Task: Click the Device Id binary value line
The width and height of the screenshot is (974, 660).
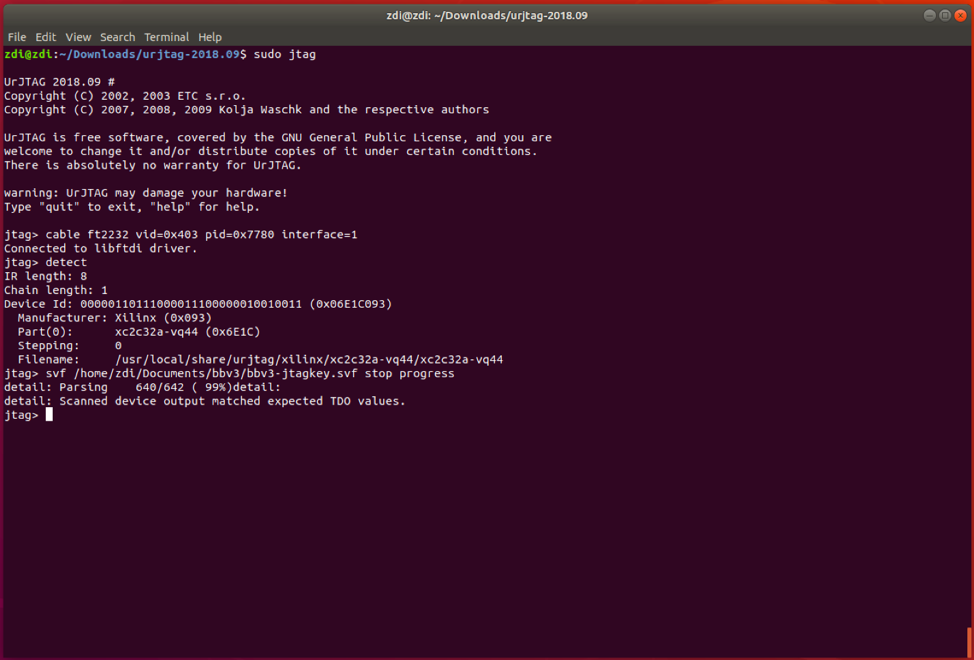Action: 198,304
